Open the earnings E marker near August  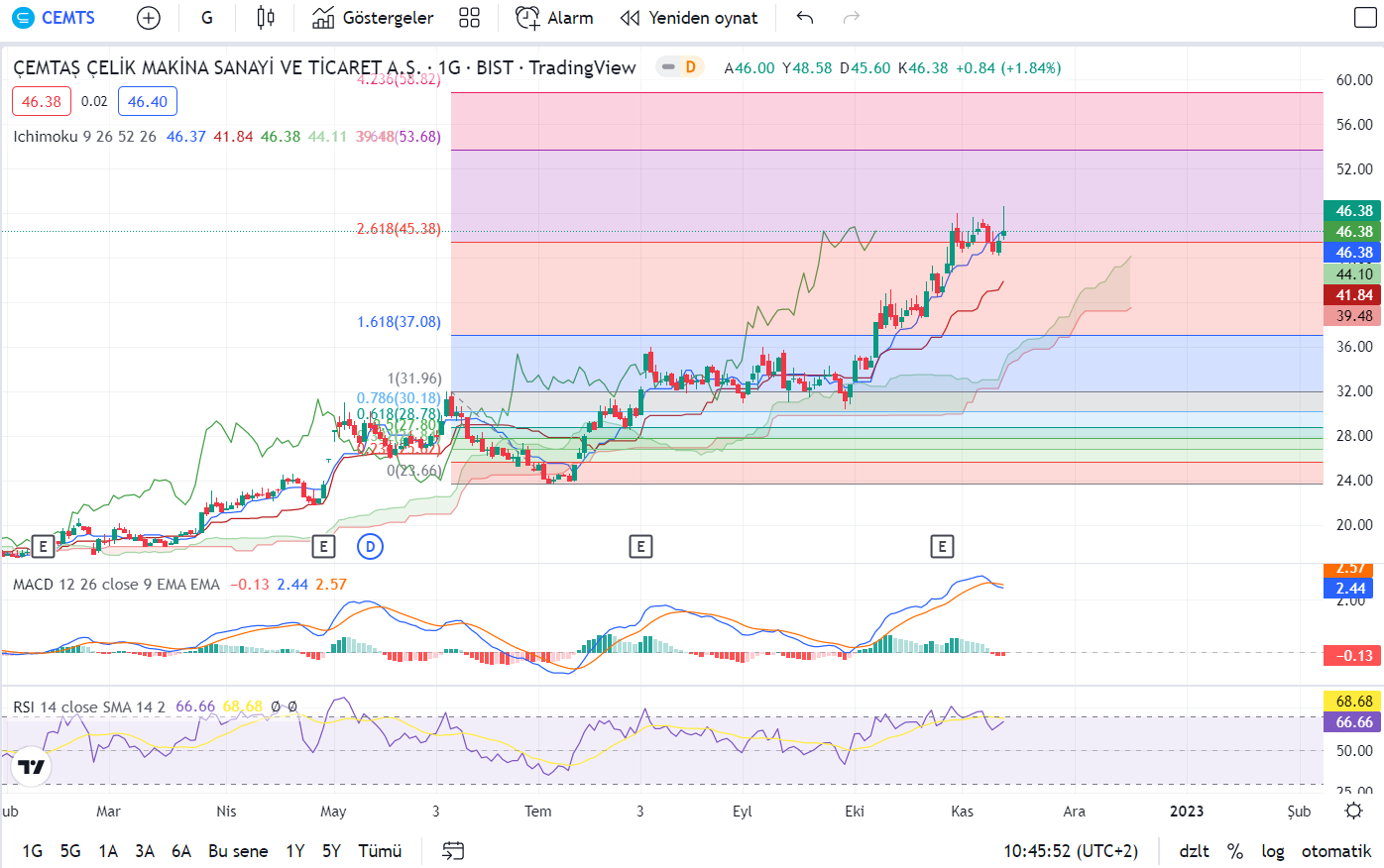pos(640,546)
